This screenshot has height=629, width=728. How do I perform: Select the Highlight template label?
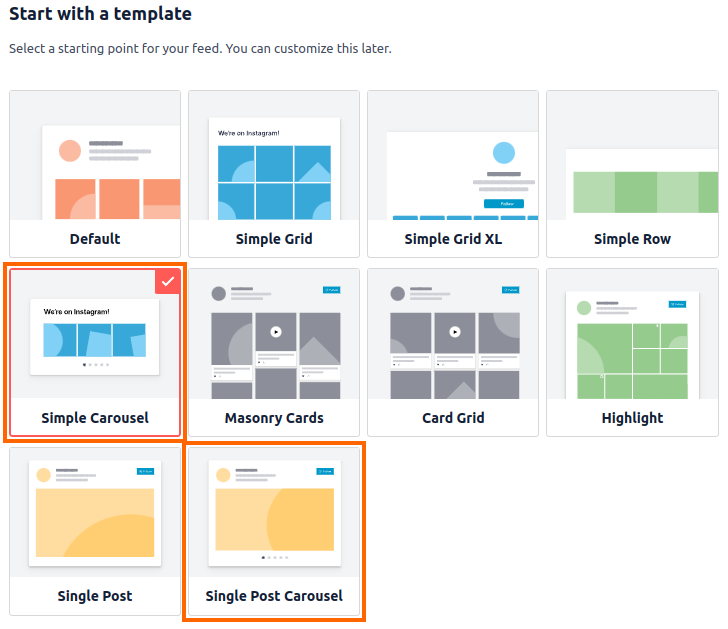tap(632, 418)
